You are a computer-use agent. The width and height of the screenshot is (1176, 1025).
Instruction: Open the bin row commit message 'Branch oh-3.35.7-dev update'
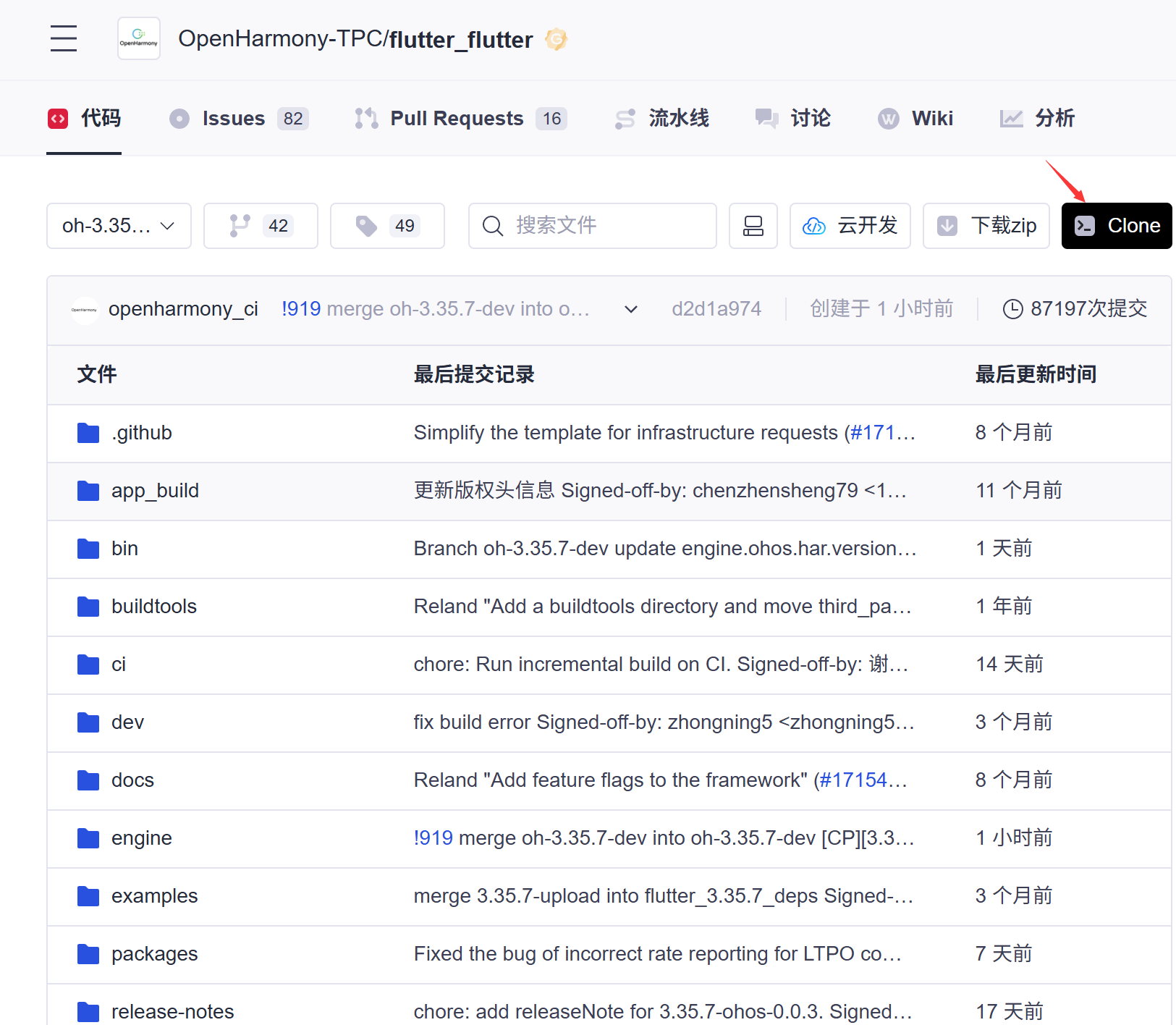(665, 549)
